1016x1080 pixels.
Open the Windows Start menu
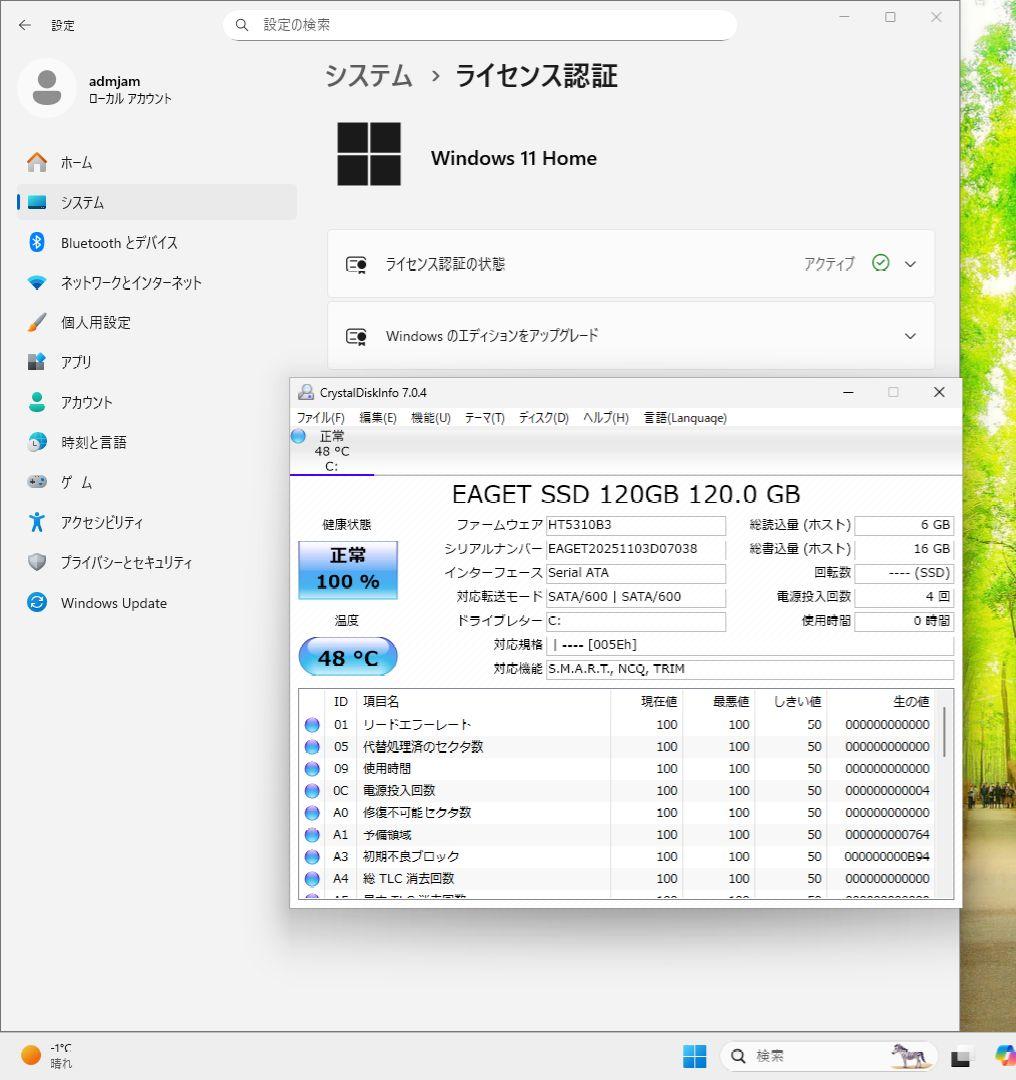(695, 1055)
